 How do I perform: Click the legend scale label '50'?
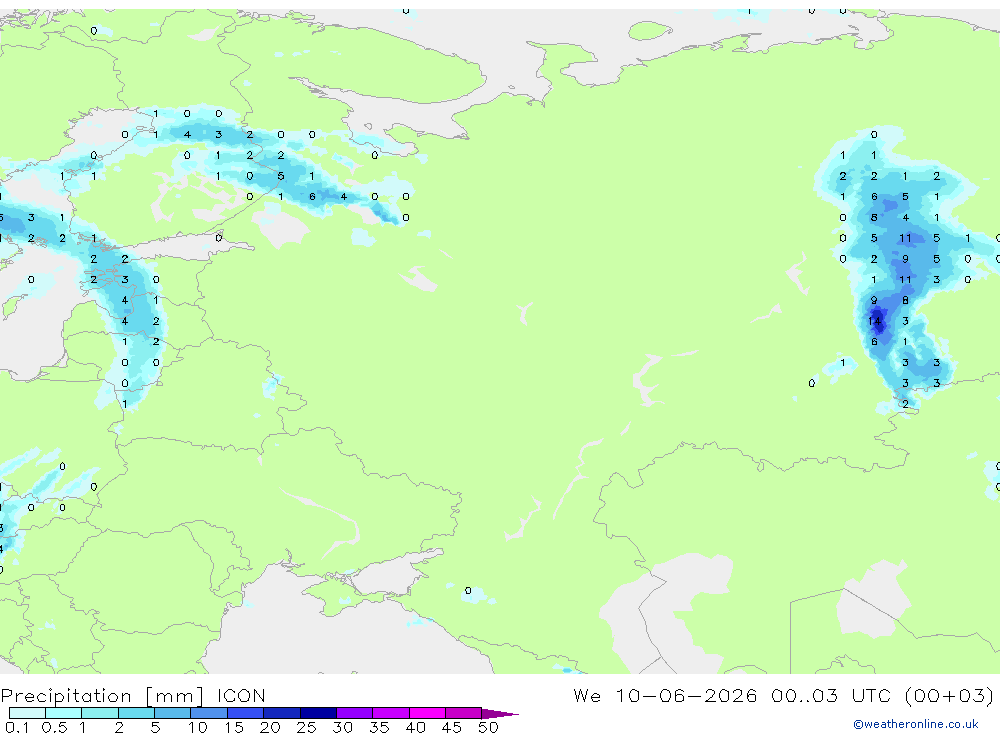tap(488, 727)
